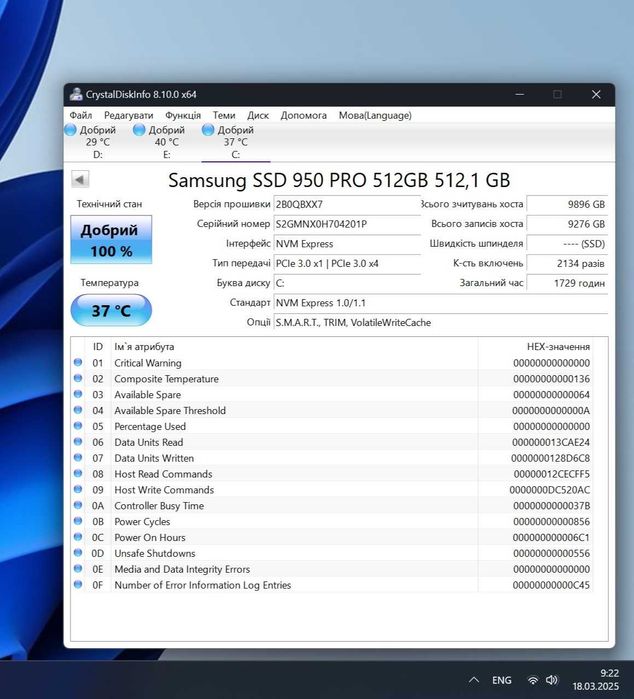Click the HEX-значення column header
634x699 pixels.
[x=535, y=346]
